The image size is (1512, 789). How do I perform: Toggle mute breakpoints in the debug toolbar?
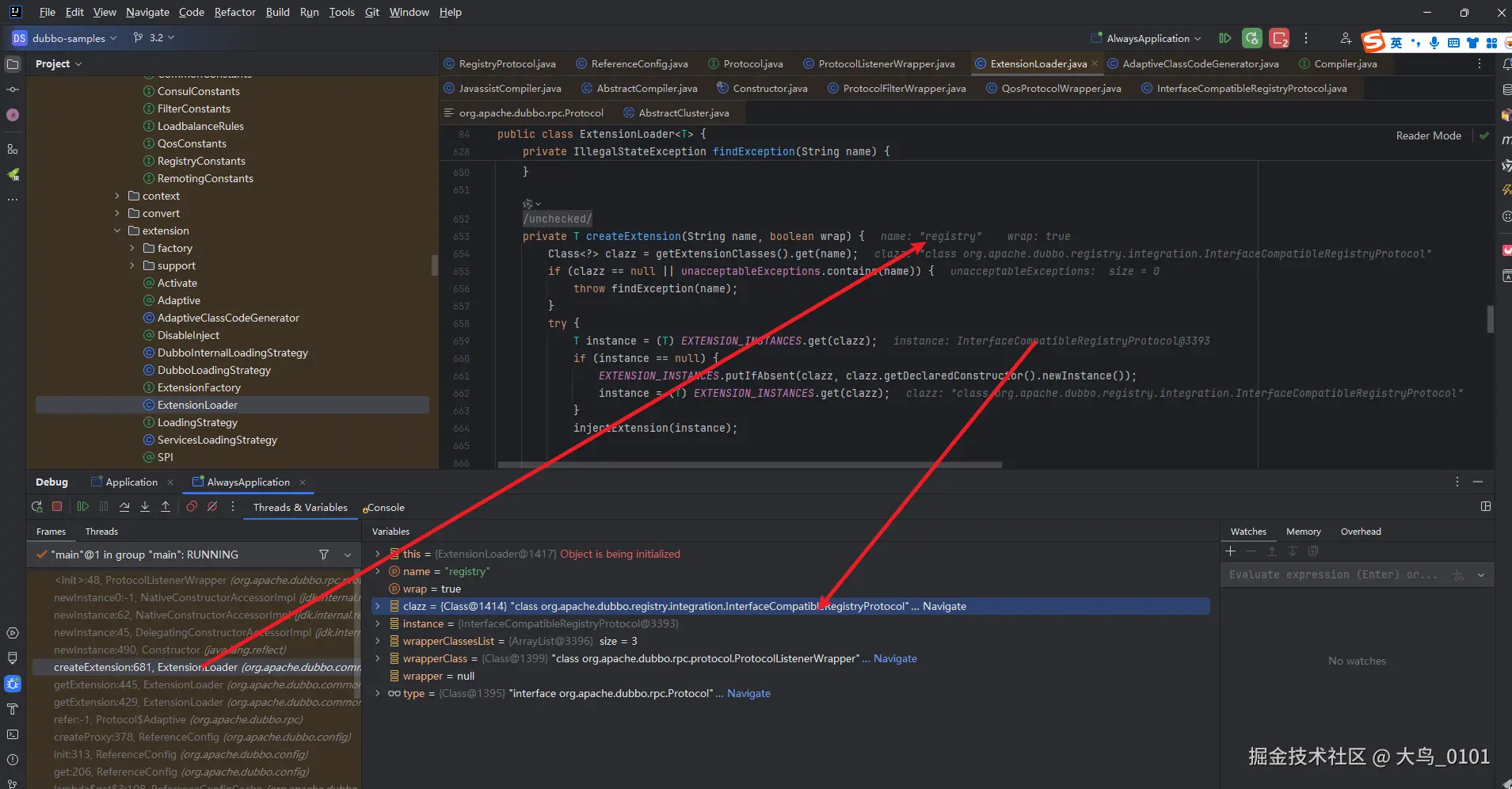212,507
